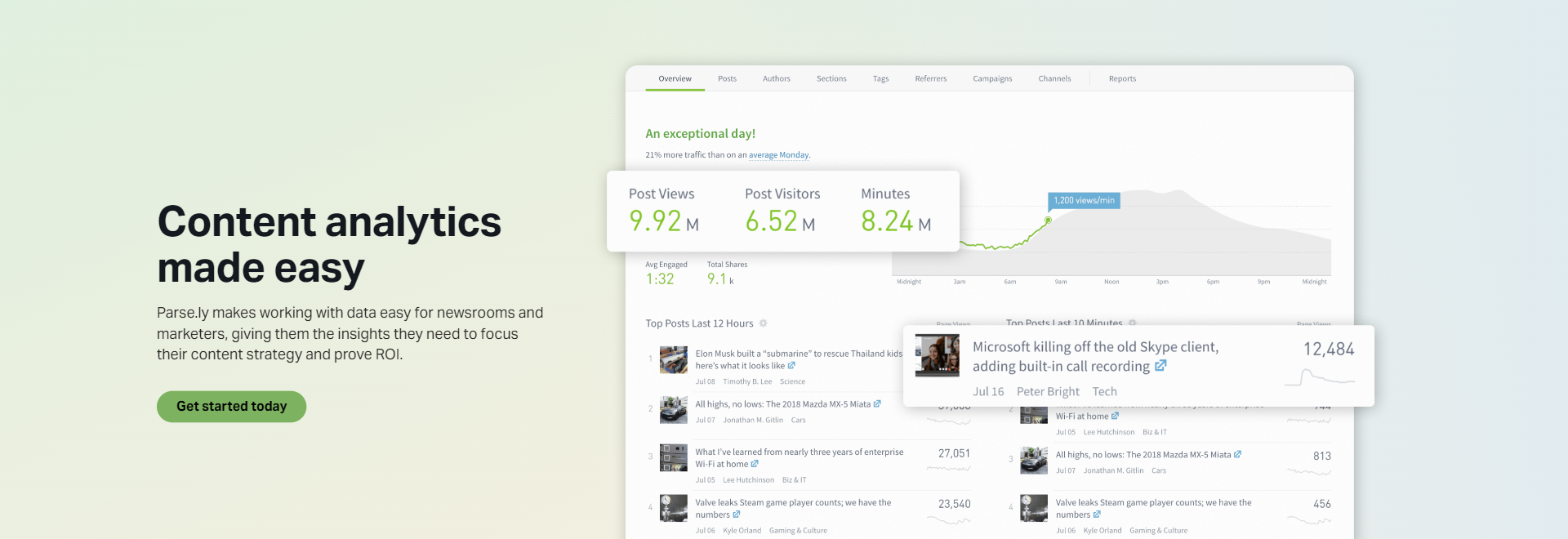Open gear settings for Top Posts Last 12 Hours
The height and width of the screenshot is (539, 1568).
[763, 323]
